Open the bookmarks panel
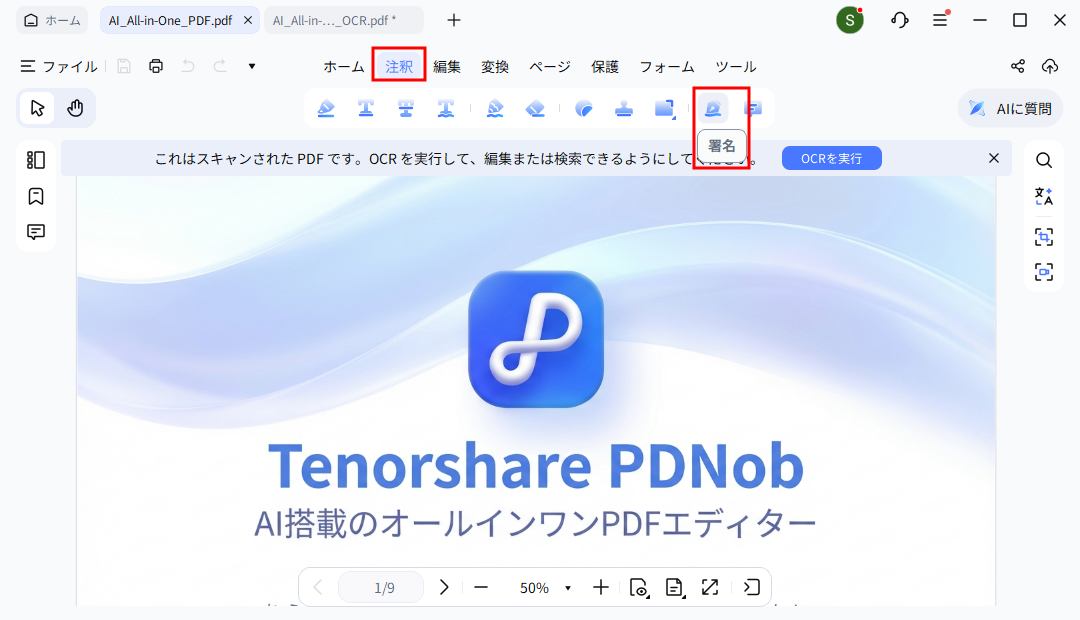This screenshot has height=620, width=1080. [x=36, y=196]
